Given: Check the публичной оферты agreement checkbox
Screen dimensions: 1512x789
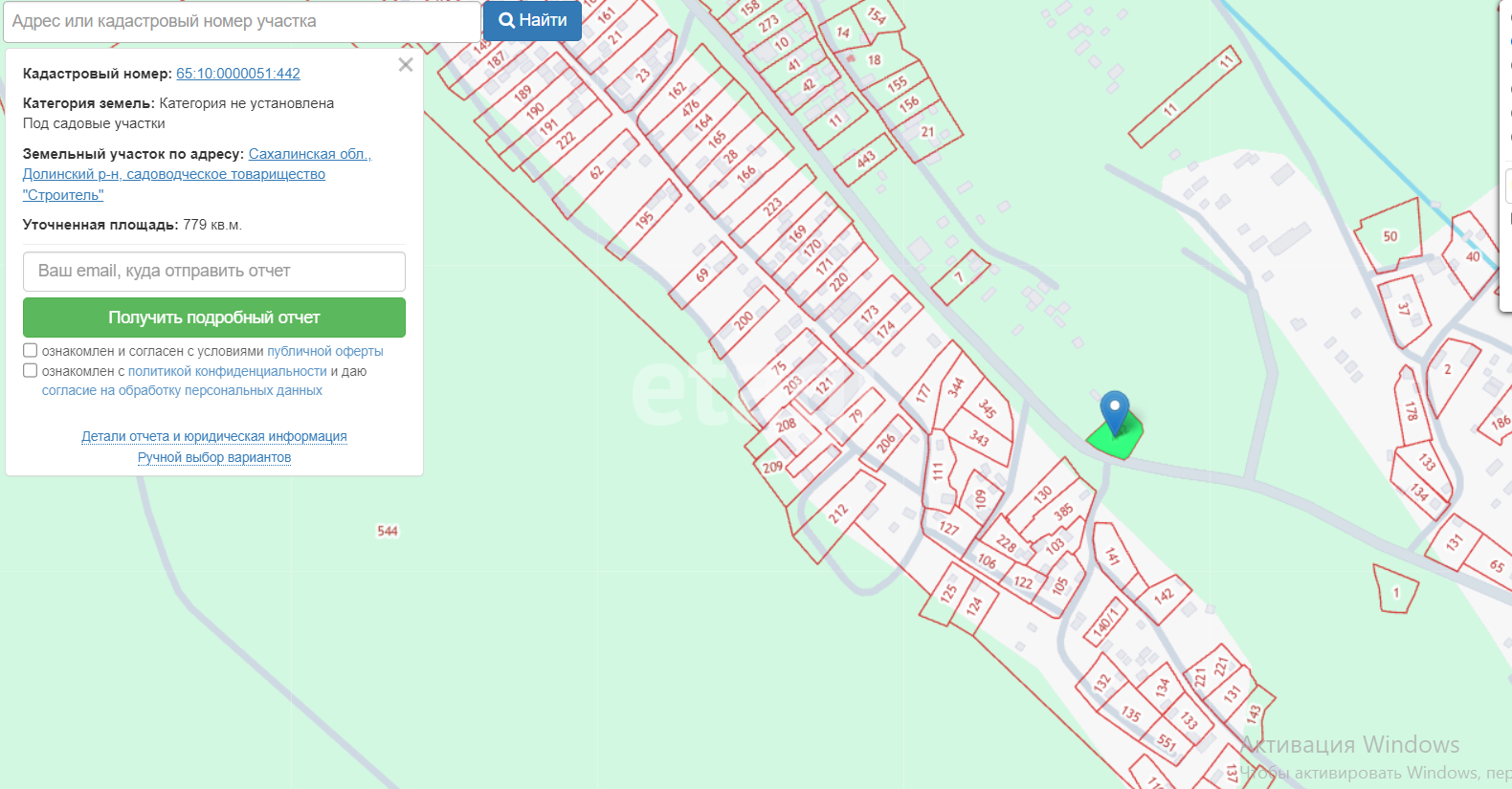Looking at the screenshot, I should (31, 351).
